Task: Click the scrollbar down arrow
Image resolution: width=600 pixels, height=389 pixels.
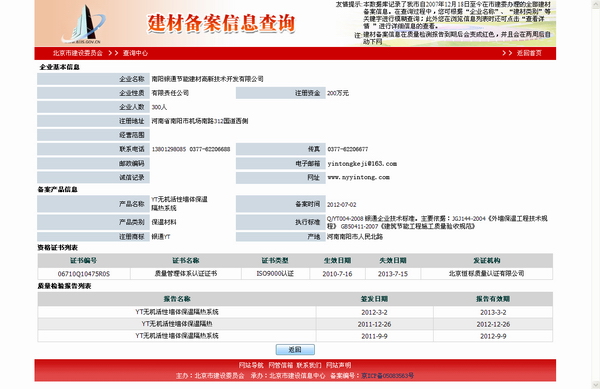Action: click(x=596, y=385)
